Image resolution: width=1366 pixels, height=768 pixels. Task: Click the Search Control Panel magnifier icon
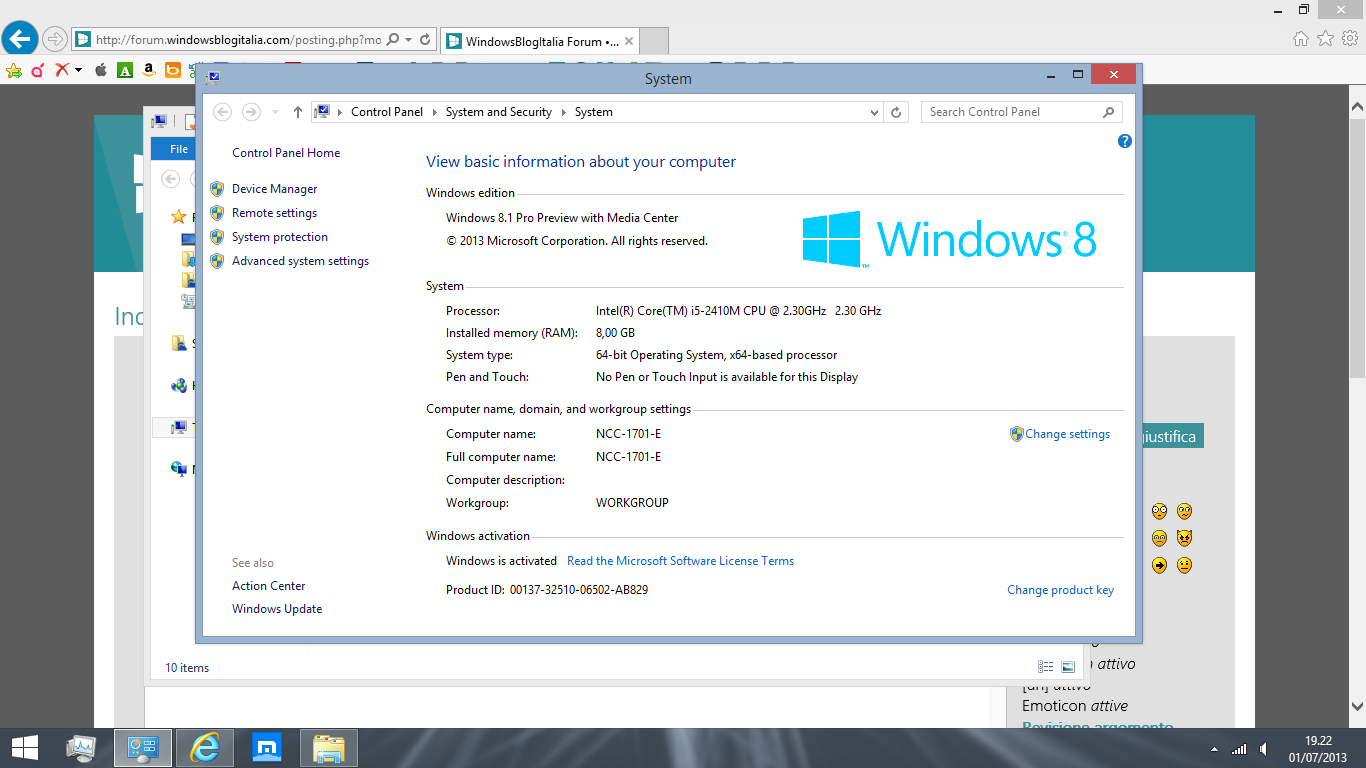point(1108,112)
